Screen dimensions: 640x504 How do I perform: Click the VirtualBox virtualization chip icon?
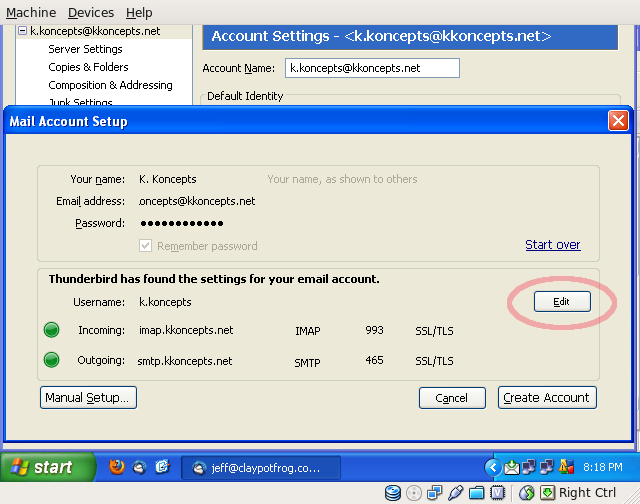click(x=498, y=493)
